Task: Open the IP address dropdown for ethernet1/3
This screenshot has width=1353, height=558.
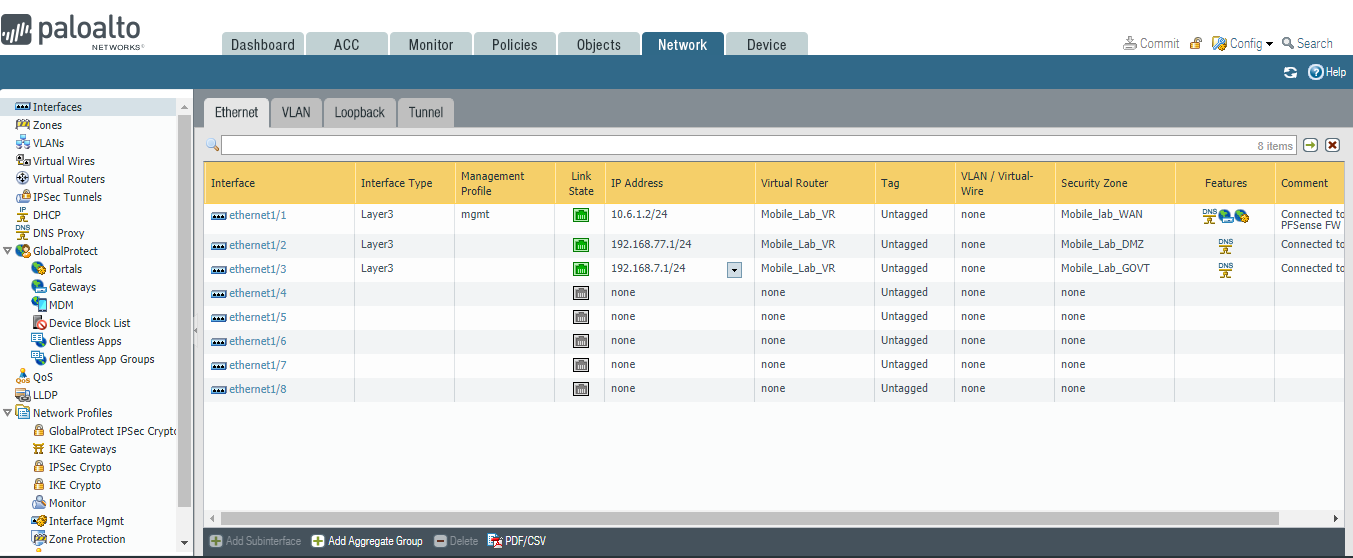Action: click(735, 270)
